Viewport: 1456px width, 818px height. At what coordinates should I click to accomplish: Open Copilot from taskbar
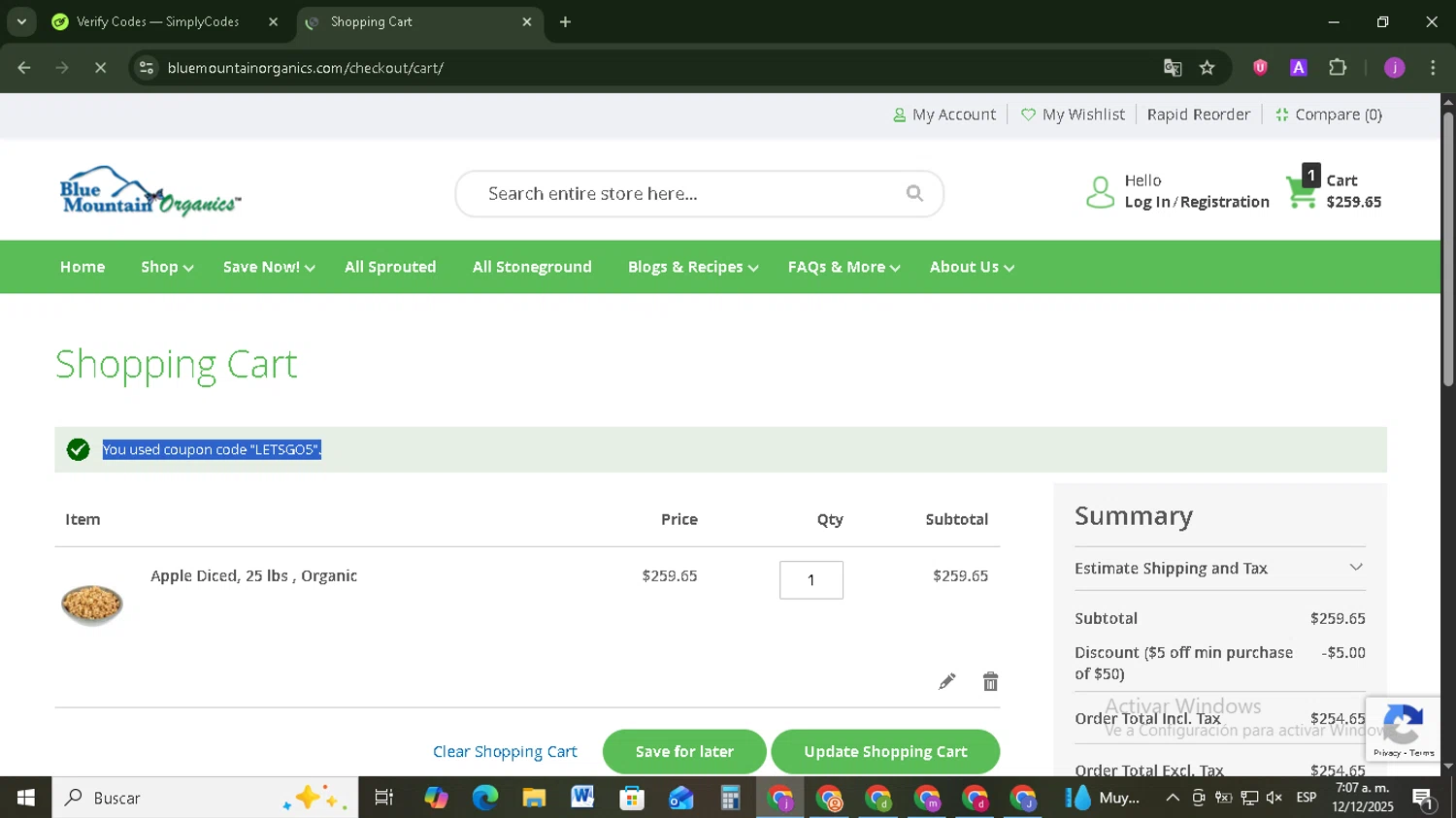tap(436, 798)
